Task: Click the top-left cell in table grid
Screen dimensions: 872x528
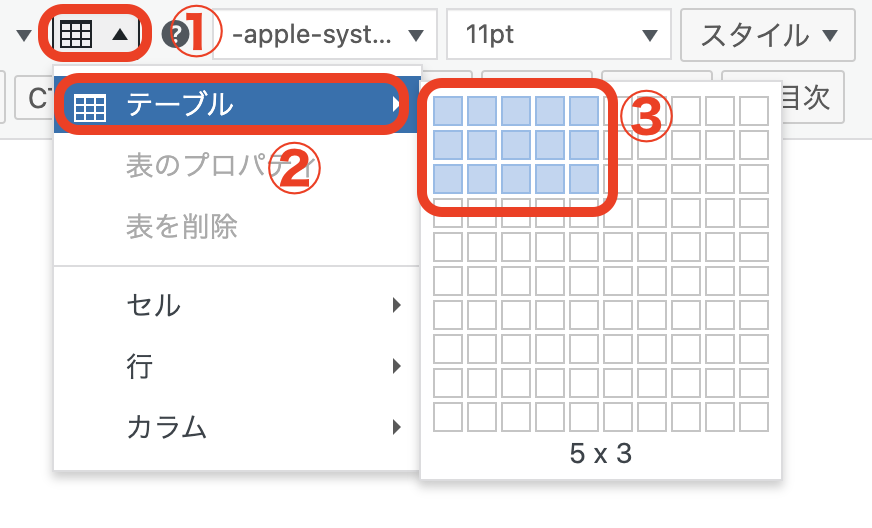Action: [x=448, y=111]
